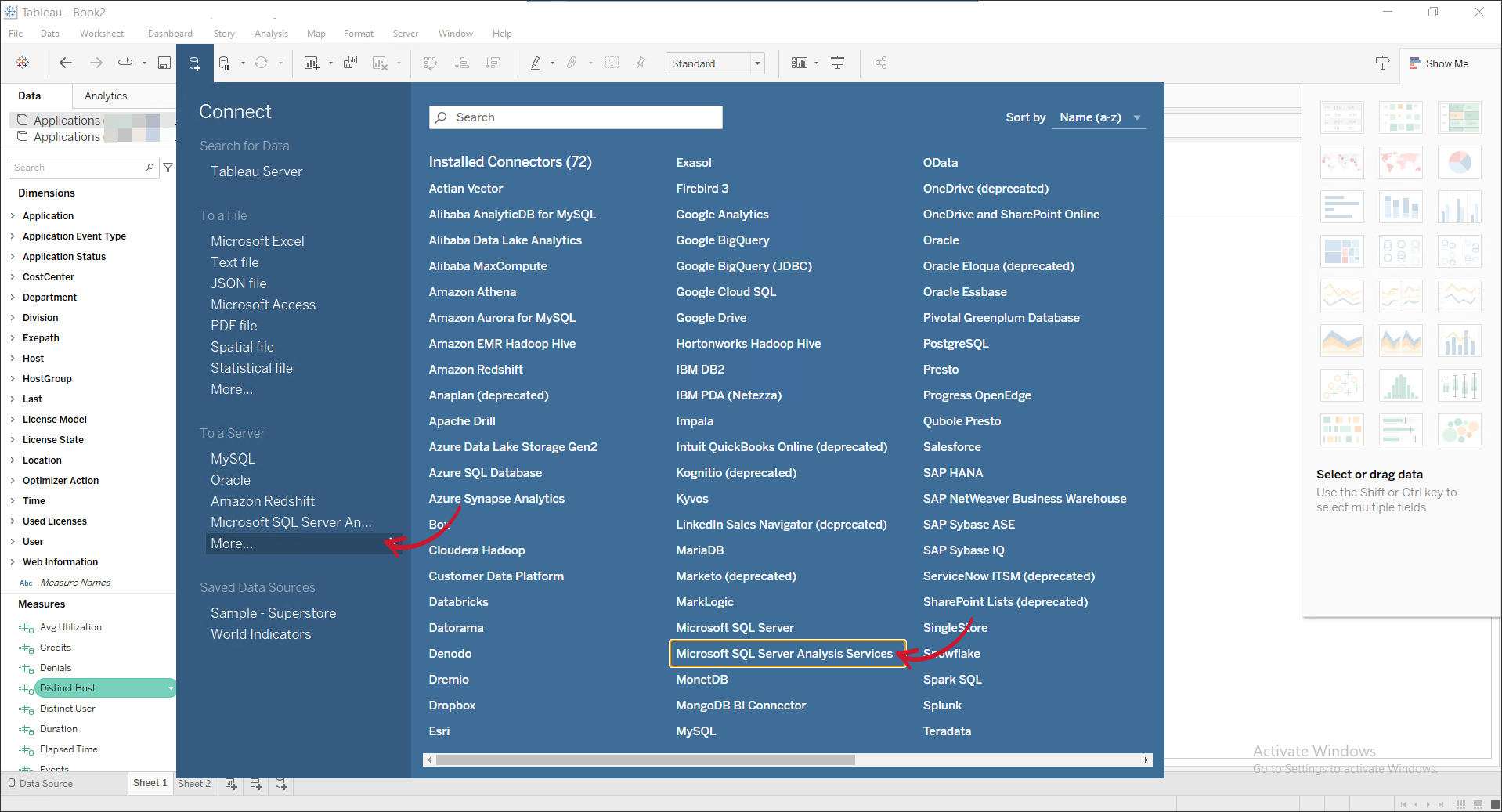Open the Server menu
This screenshot has width=1502, height=812.
tap(405, 33)
